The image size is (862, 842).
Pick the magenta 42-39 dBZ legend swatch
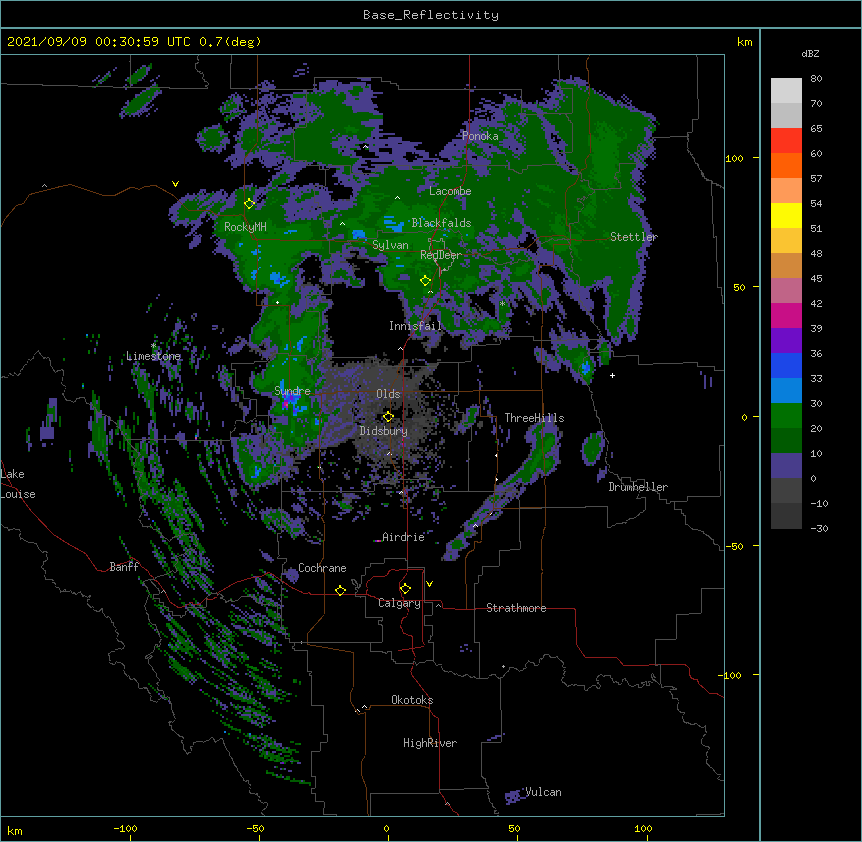click(x=786, y=315)
